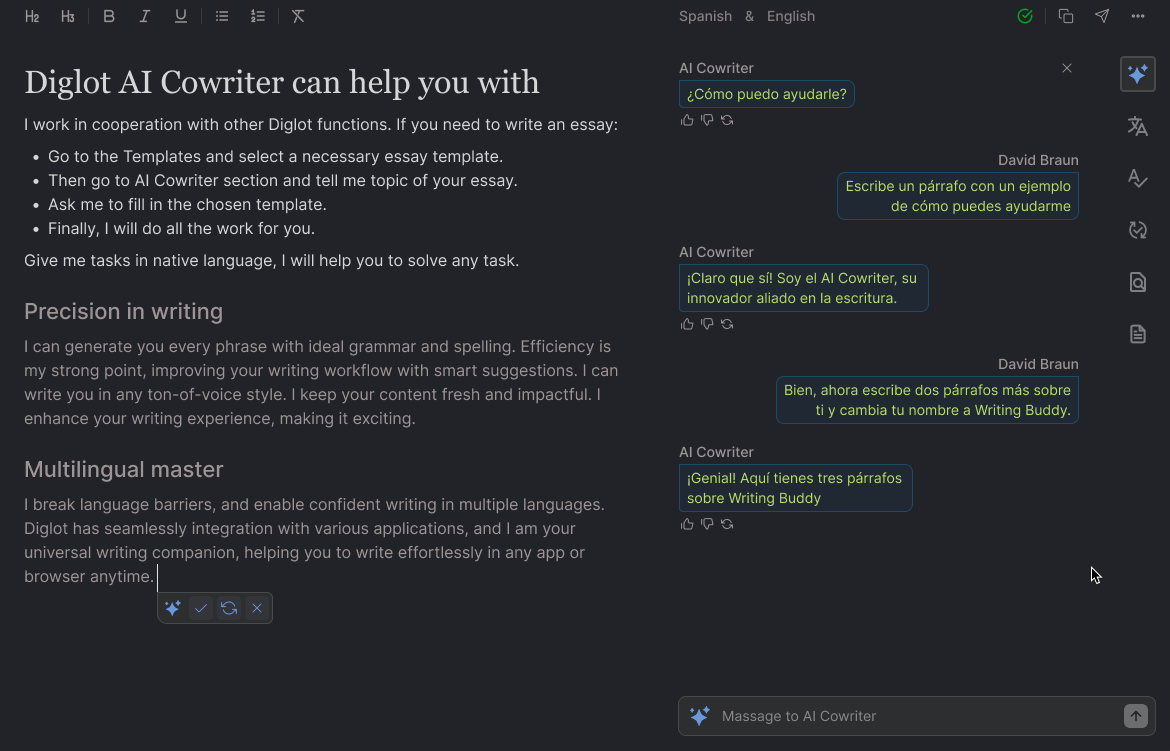Switch to Heading 2 formatting
The width and height of the screenshot is (1170, 751).
pos(31,16)
